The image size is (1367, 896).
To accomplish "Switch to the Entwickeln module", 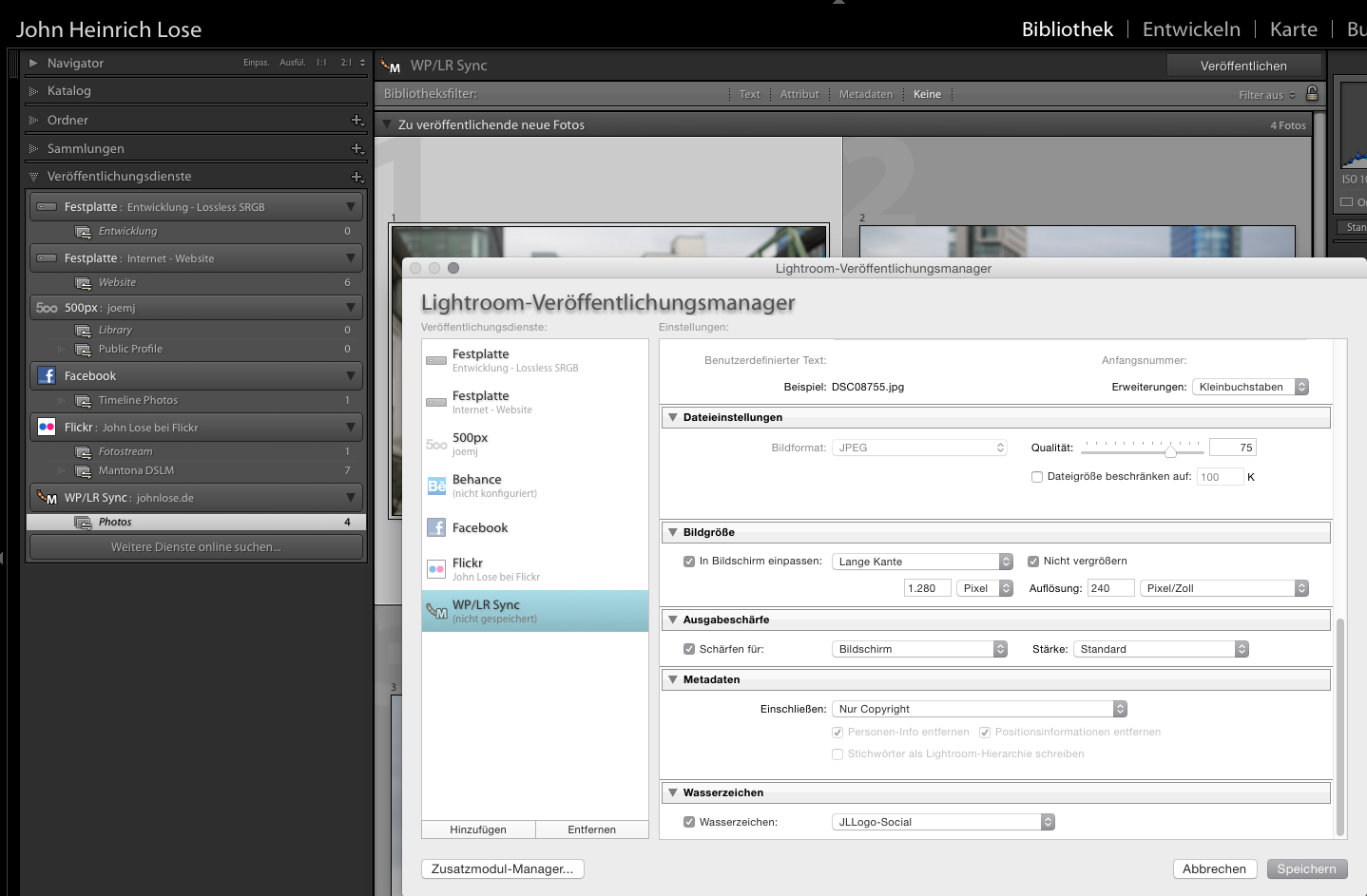I will (x=1191, y=29).
